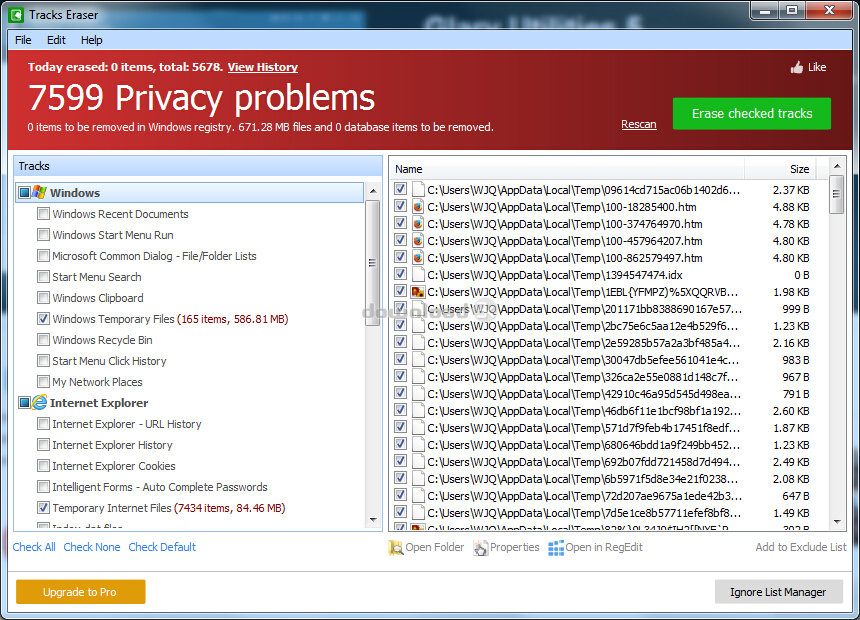Select Intelligent Forms Auto Complete Passwords label

click(160, 487)
